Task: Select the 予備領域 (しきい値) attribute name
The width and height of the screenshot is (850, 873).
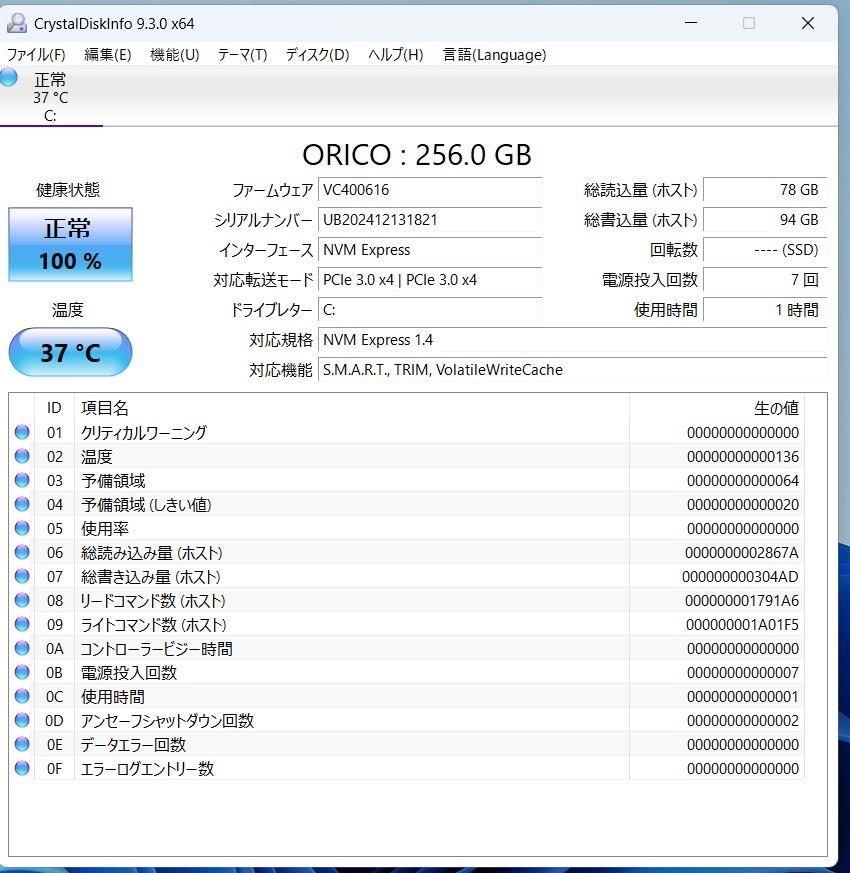Action: point(146,504)
